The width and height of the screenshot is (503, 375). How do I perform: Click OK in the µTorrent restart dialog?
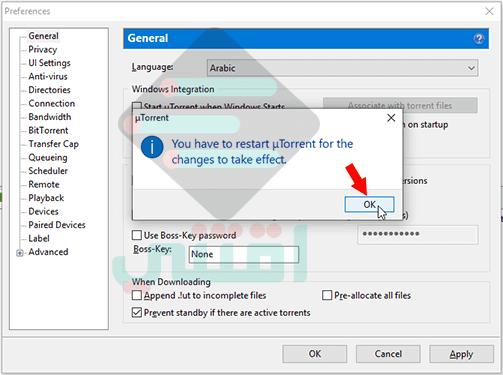tap(369, 204)
